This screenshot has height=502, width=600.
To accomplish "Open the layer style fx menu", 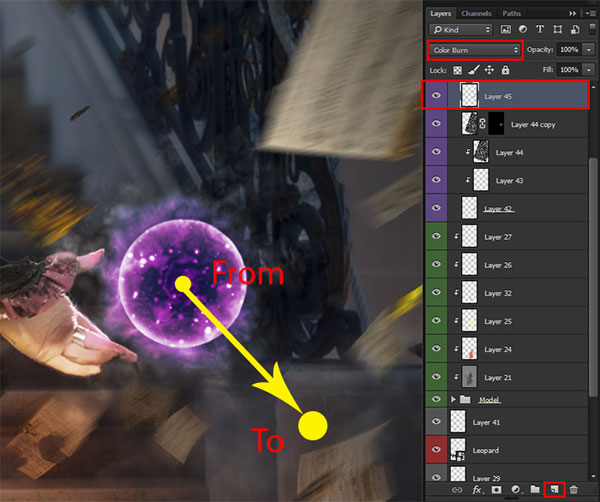I will pyautogui.click(x=478, y=489).
